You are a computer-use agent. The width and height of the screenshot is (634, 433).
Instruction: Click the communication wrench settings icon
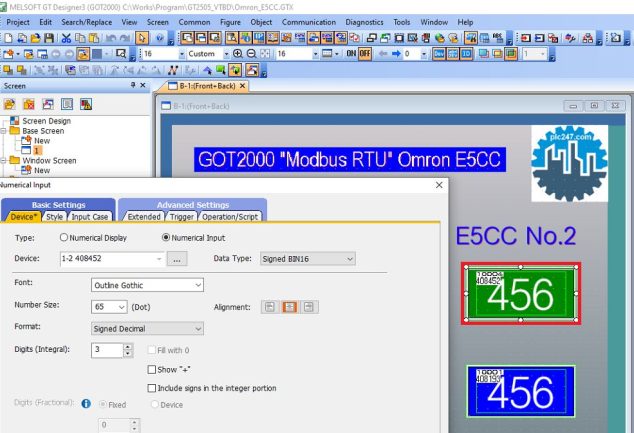pyautogui.click(x=570, y=38)
